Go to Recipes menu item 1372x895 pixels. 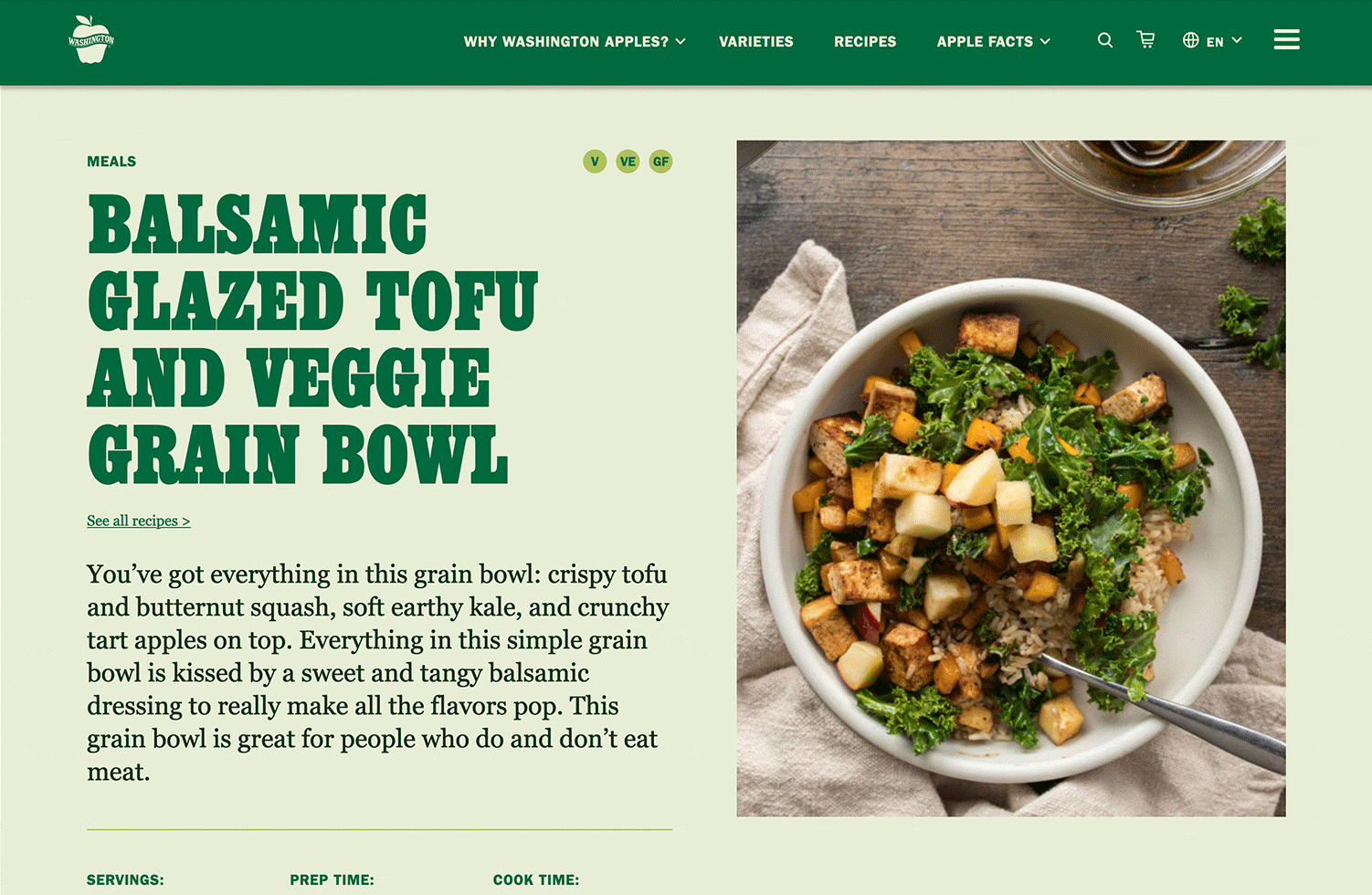[x=865, y=41]
